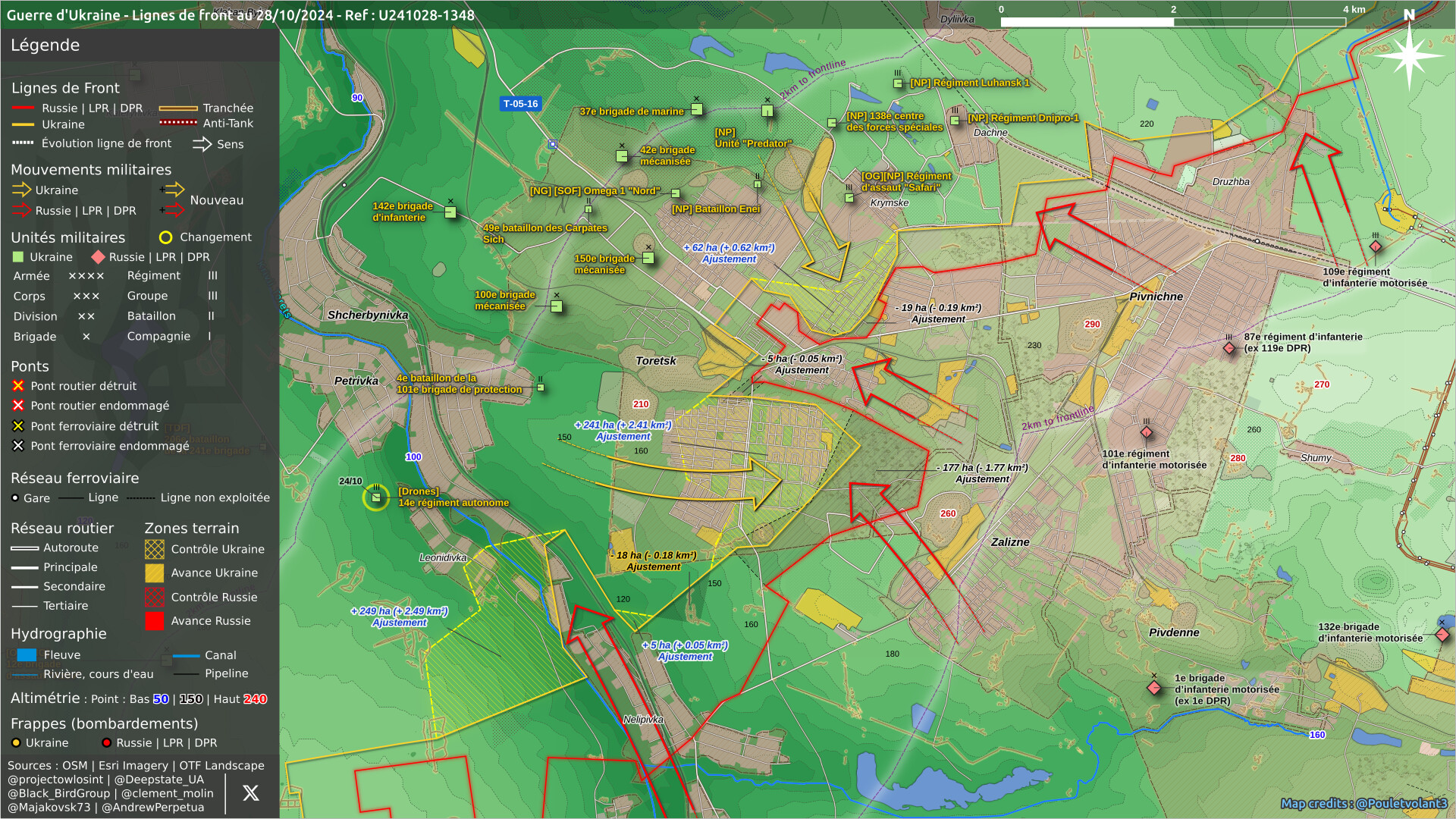The image size is (1456, 819).
Task: Click the 132e brigade red diamond marker
Action: pyautogui.click(x=1442, y=634)
